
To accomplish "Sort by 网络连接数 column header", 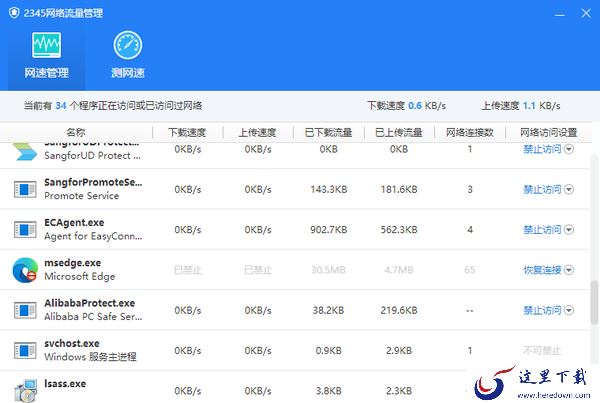I will 470,132.
